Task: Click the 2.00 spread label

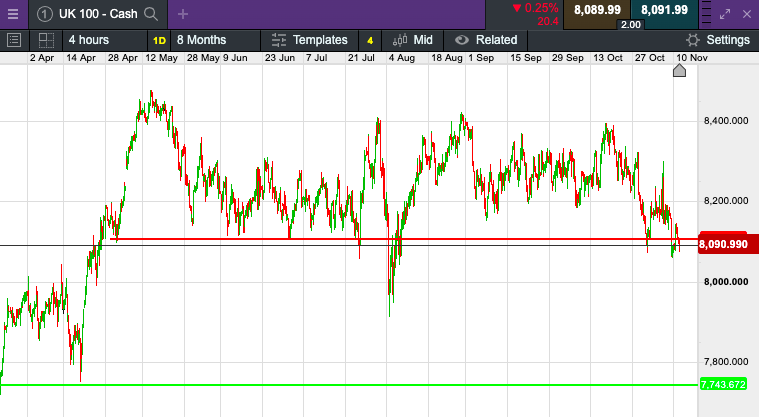Action: pyautogui.click(x=631, y=25)
